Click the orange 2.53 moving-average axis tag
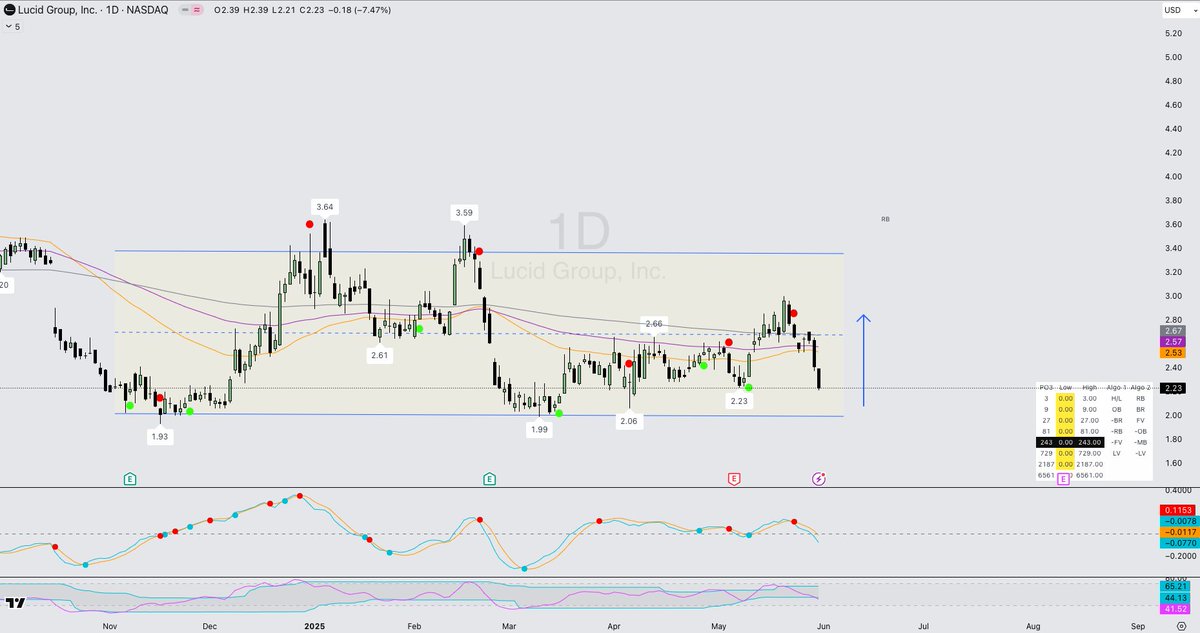The width and height of the screenshot is (1200, 633). 1173,353
